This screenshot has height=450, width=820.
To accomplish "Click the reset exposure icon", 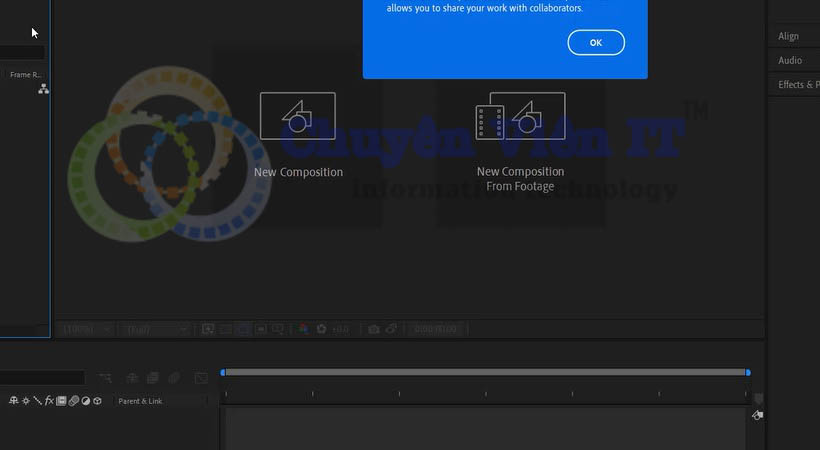I will click(x=321, y=329).
